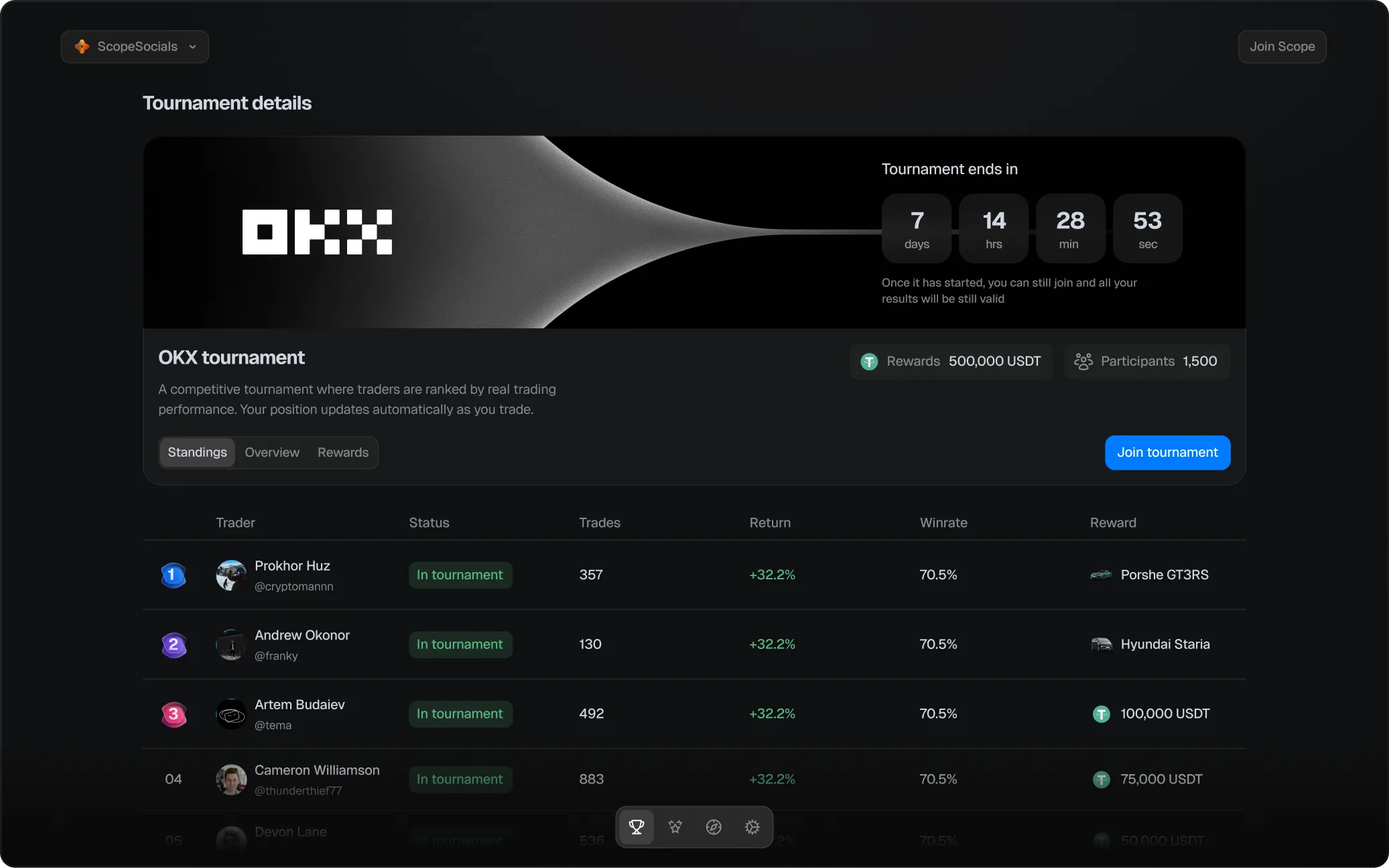
Task: Open Cameron Williamson avatar thumbnail
Action: tap(231, 780)
